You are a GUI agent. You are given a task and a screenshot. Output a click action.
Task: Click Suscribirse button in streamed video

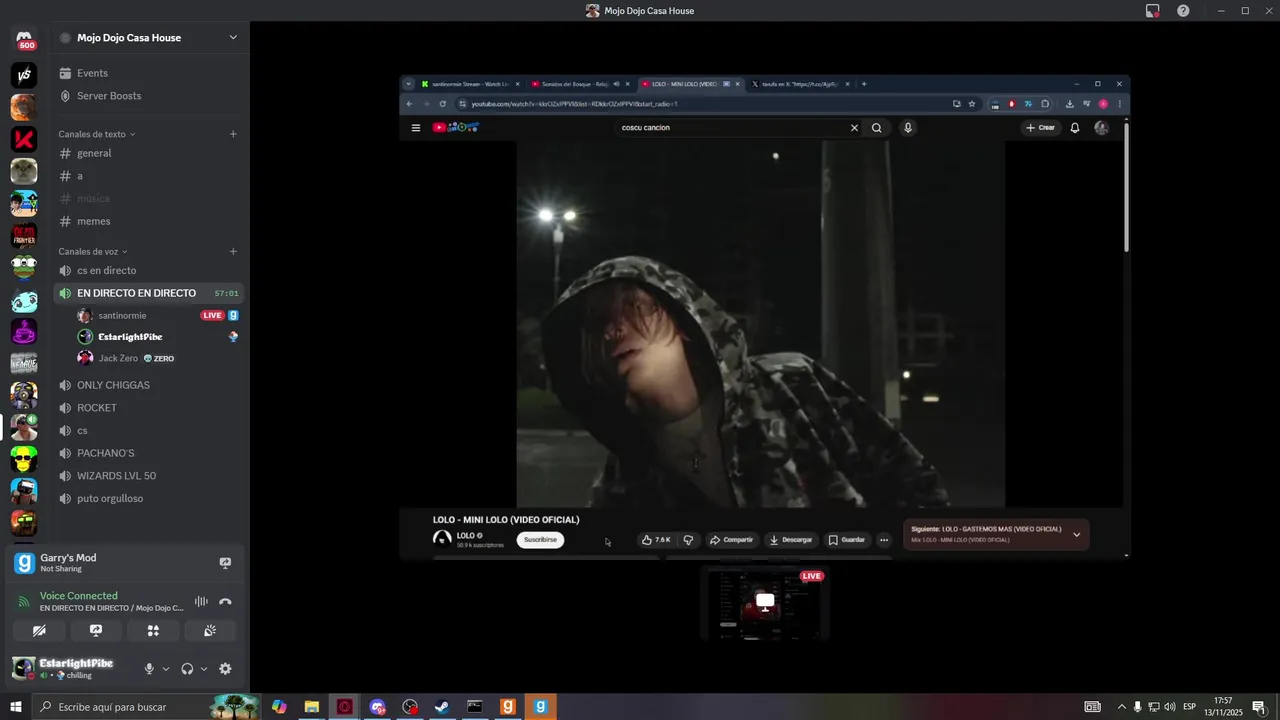(540, 540)
